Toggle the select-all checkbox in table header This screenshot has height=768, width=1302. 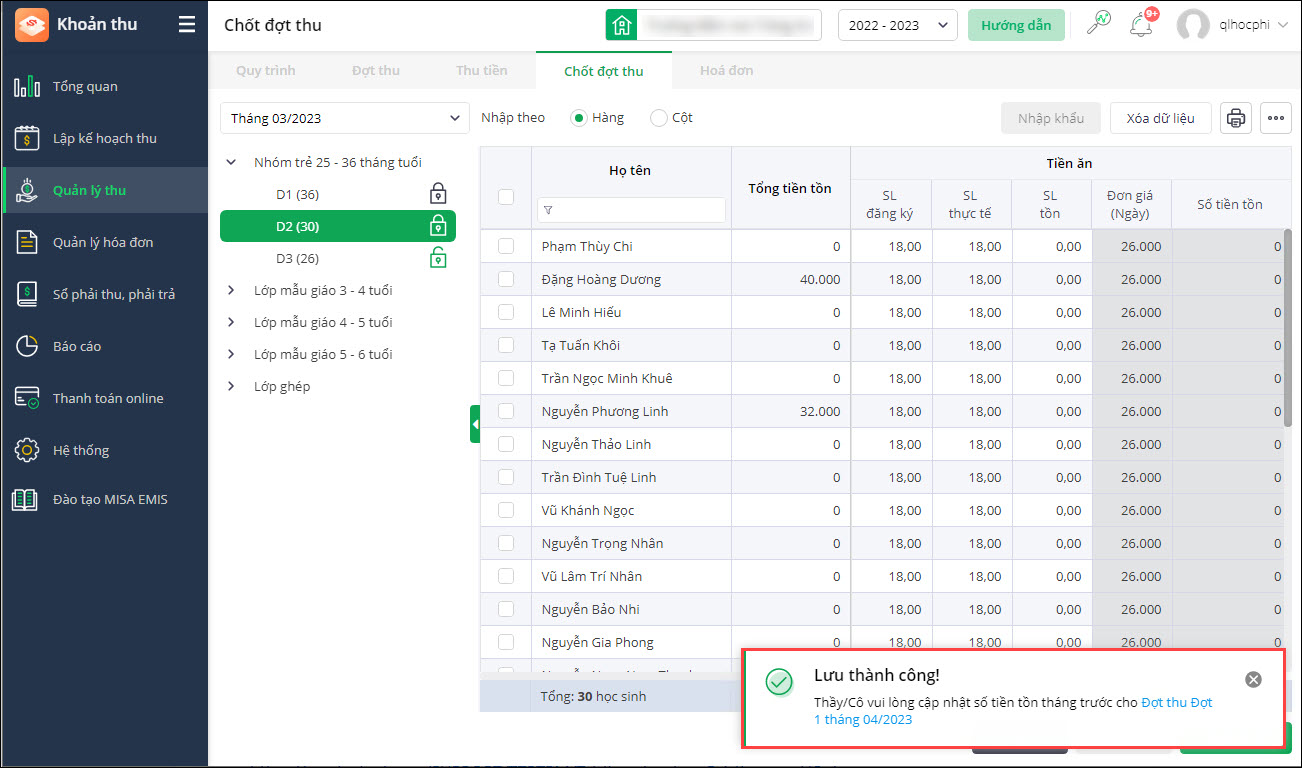506,197
